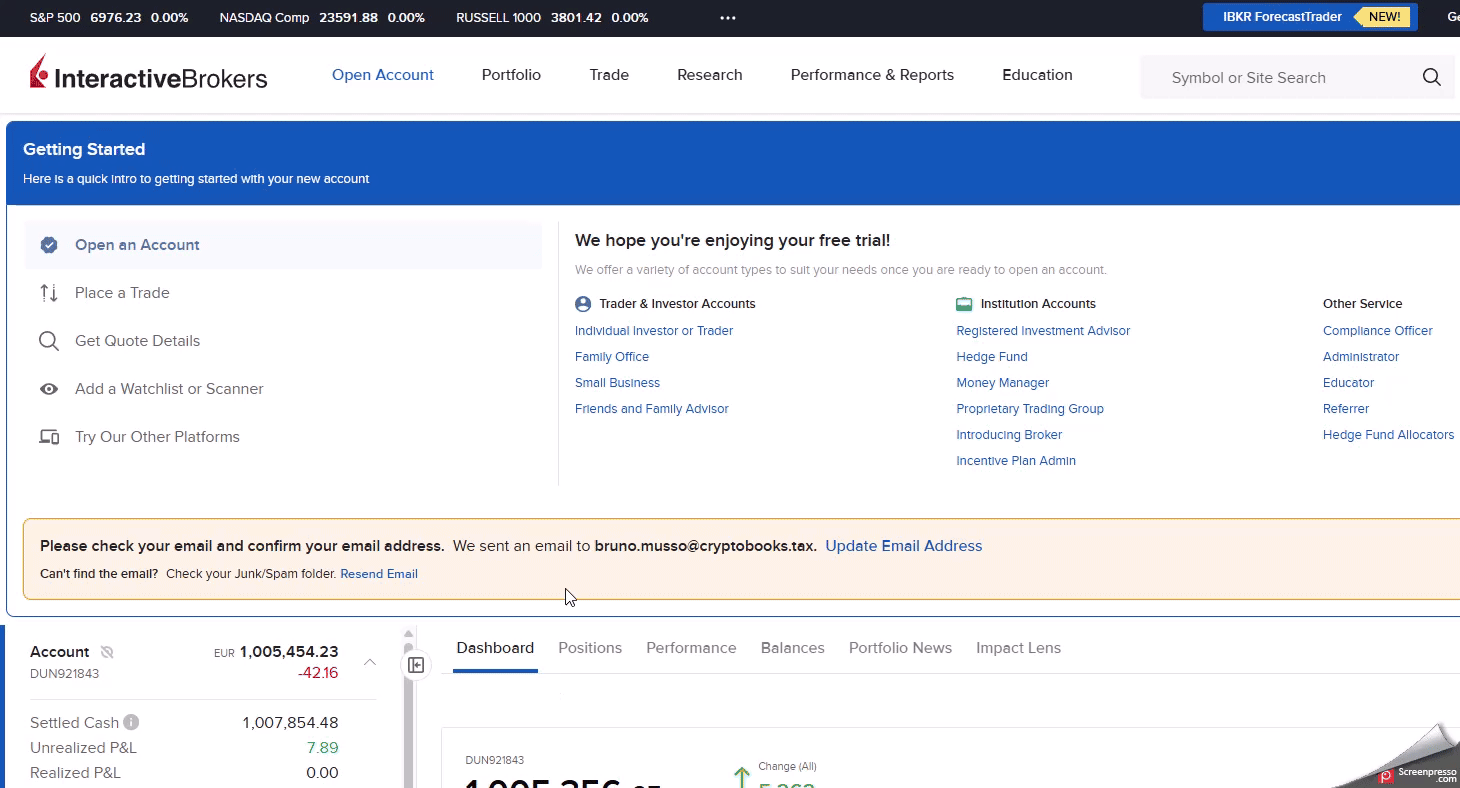Viewport: 1460px width, 788px height.
Task: Click the Try Our Other Platforms devices icon
Action: click(x=49, y=437)
